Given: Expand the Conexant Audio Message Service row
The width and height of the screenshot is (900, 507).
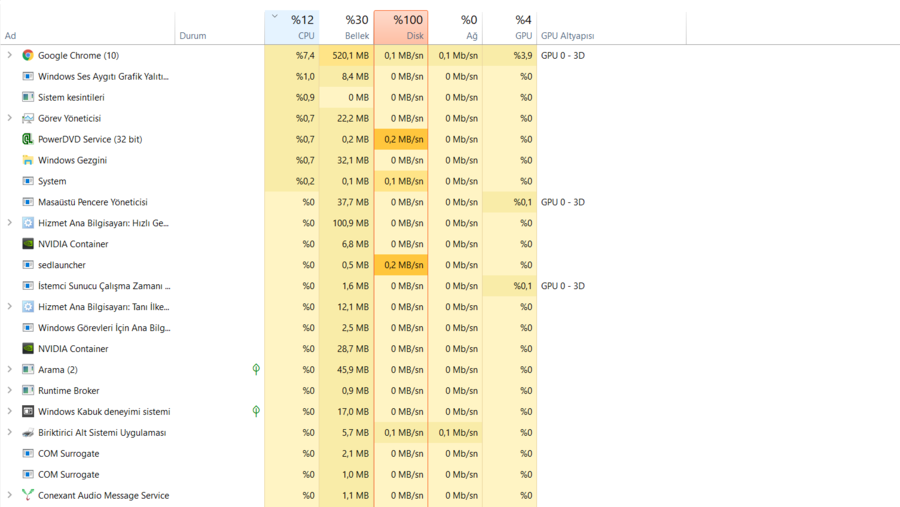Looking at the screenshot, I should click(9, 495).
